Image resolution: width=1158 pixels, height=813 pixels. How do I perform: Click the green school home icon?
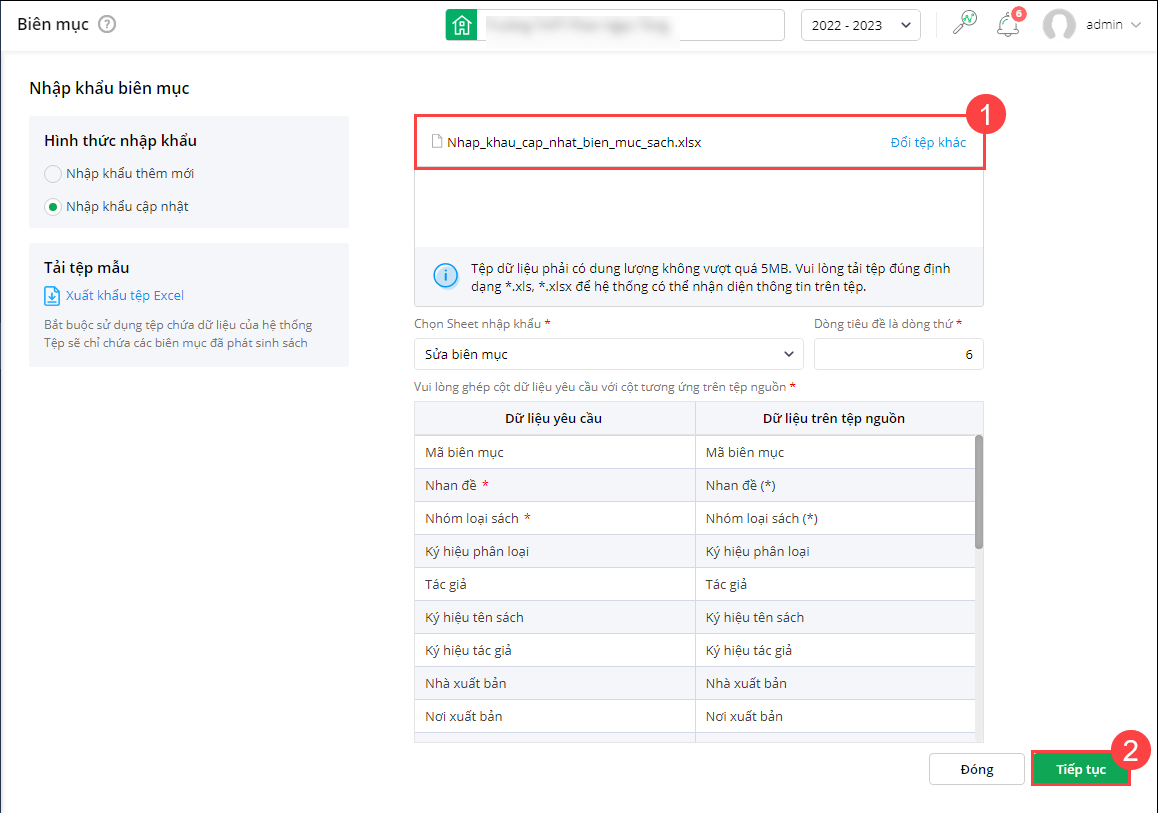[461, 25]
